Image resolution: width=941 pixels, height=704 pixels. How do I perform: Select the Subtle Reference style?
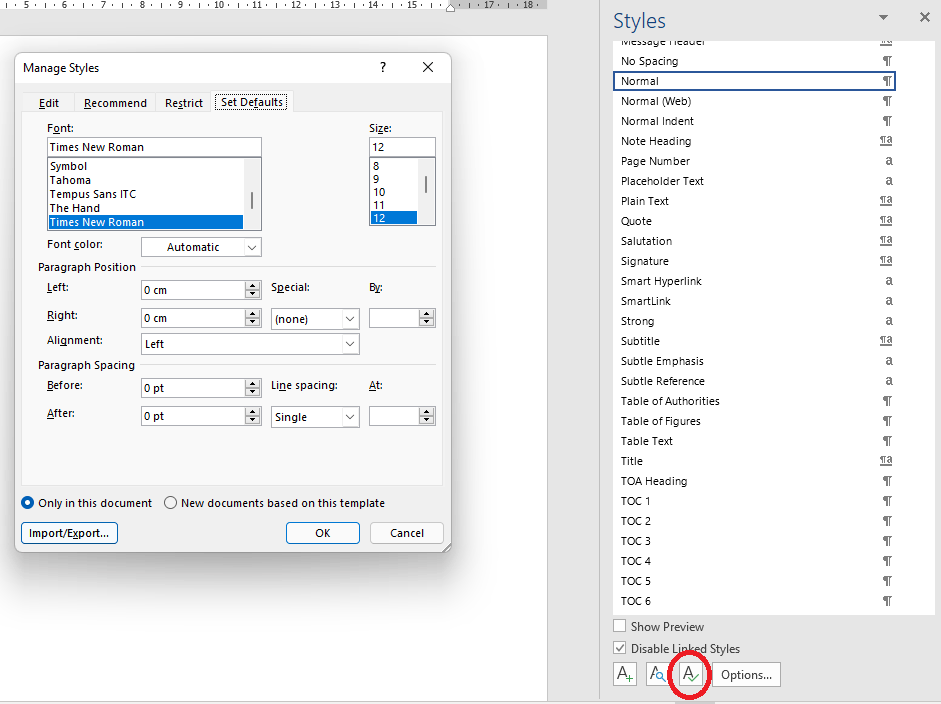(x=754, y=381)
